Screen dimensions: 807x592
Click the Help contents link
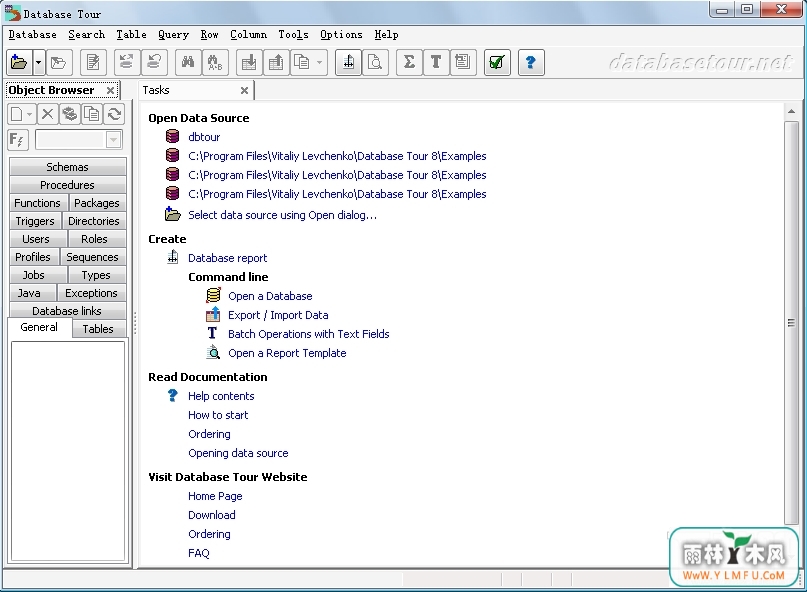(x=221, y=396)
